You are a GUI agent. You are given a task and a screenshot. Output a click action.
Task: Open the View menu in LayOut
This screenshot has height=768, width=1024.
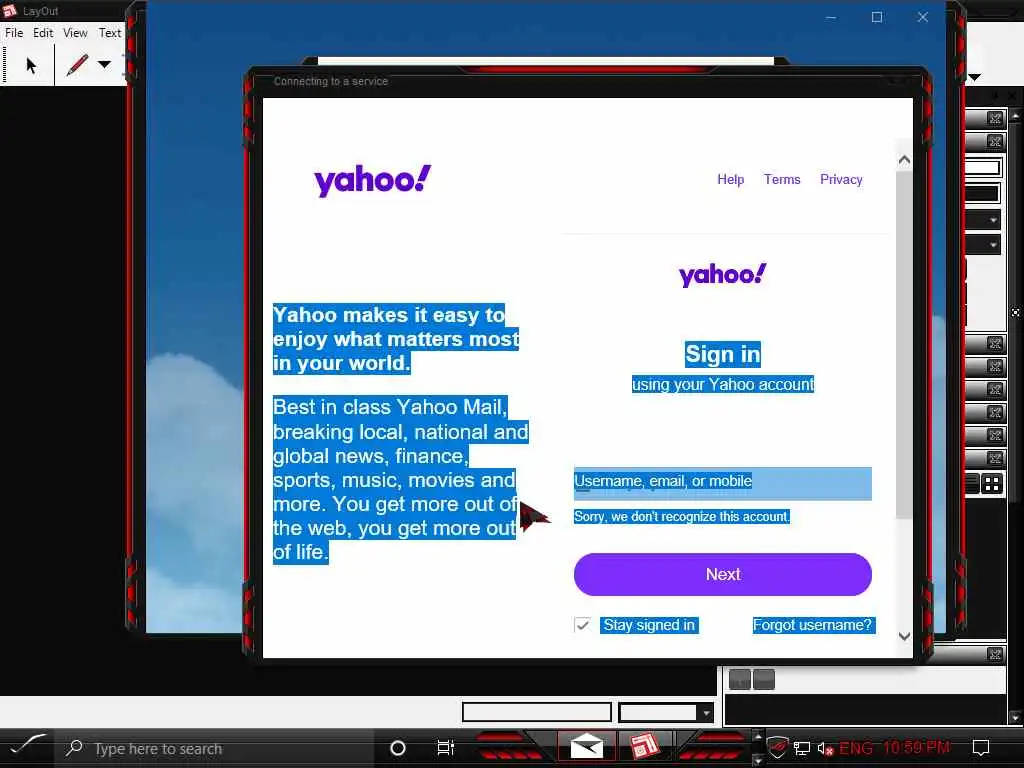tap(75, 33)
